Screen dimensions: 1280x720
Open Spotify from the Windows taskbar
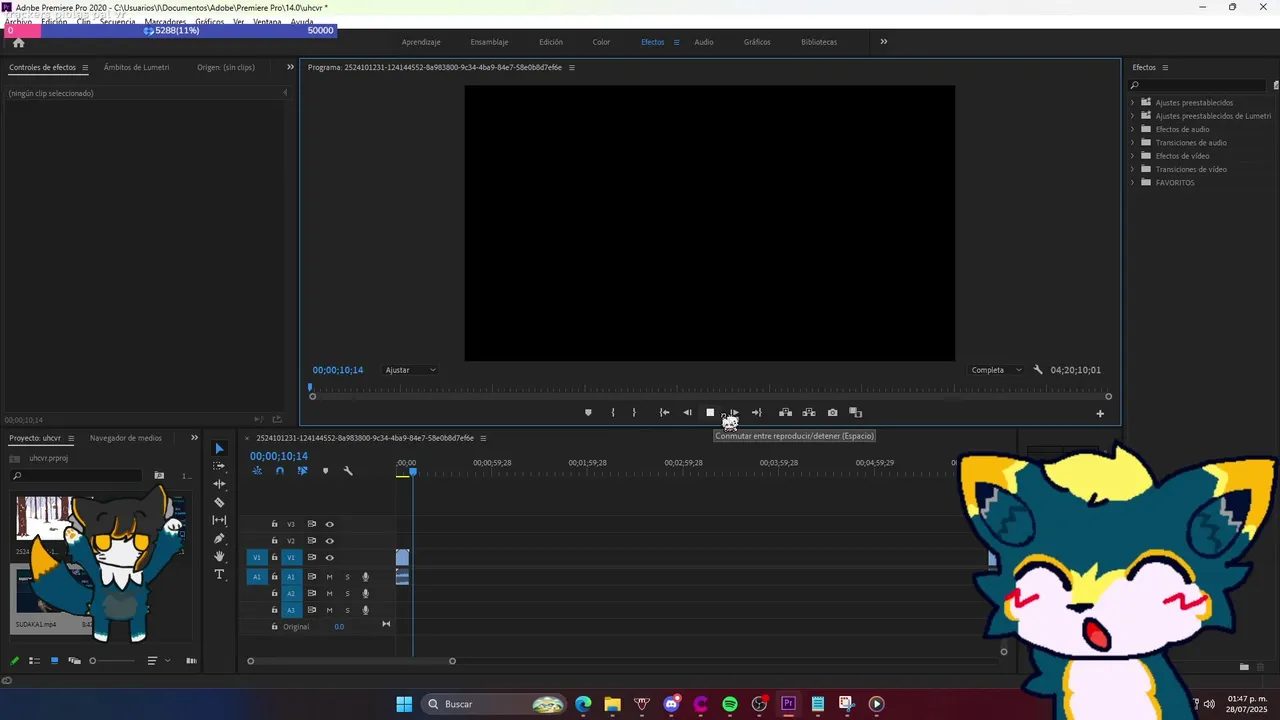[x=730, y=704]
